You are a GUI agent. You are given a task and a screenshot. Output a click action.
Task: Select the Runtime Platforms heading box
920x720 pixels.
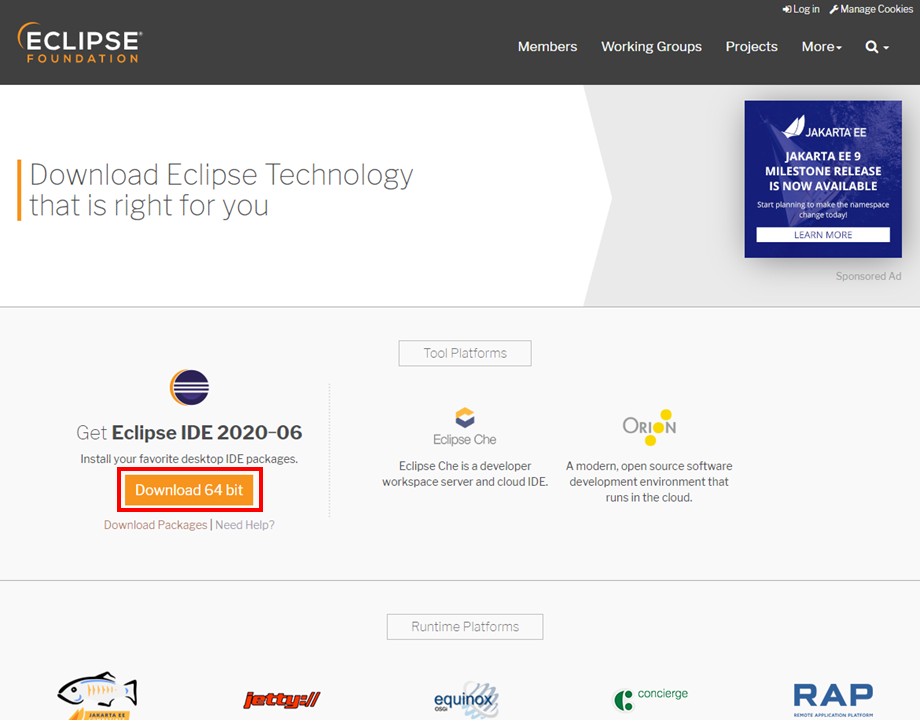coord(465,627)
